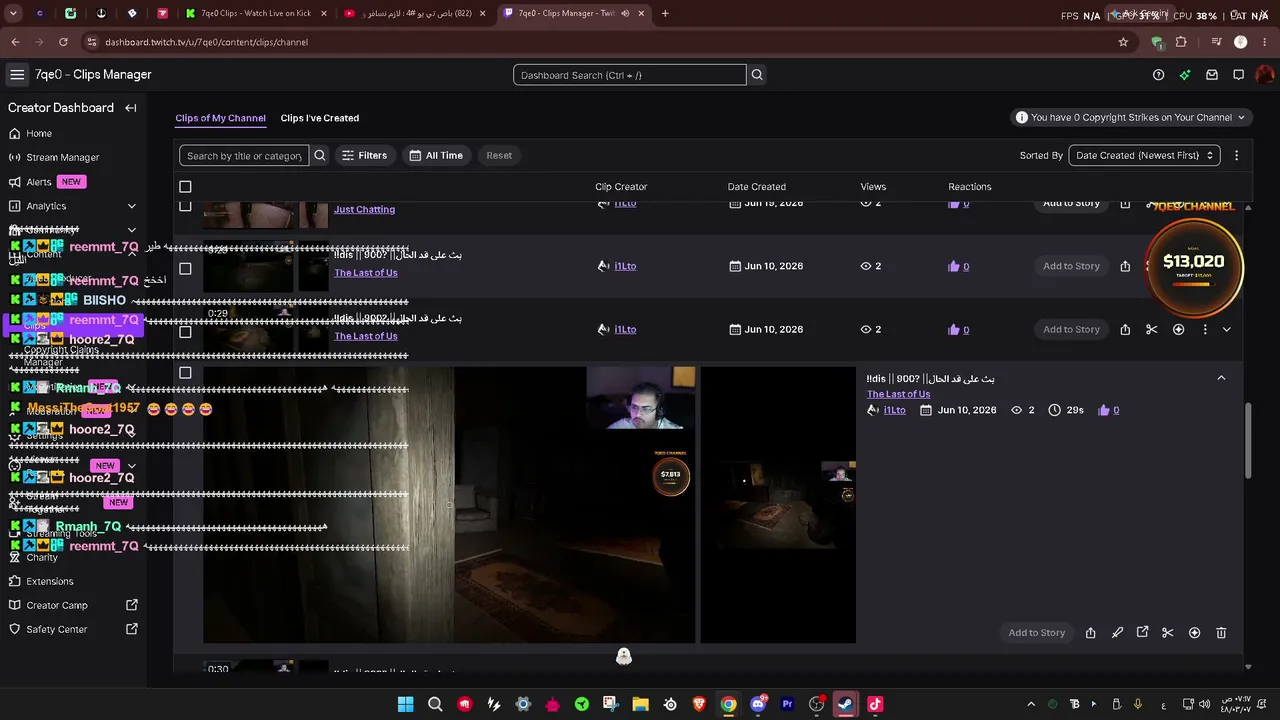Click the scissors icon in expanded clip panel

pyautogui.click(x=1168, y=633)
